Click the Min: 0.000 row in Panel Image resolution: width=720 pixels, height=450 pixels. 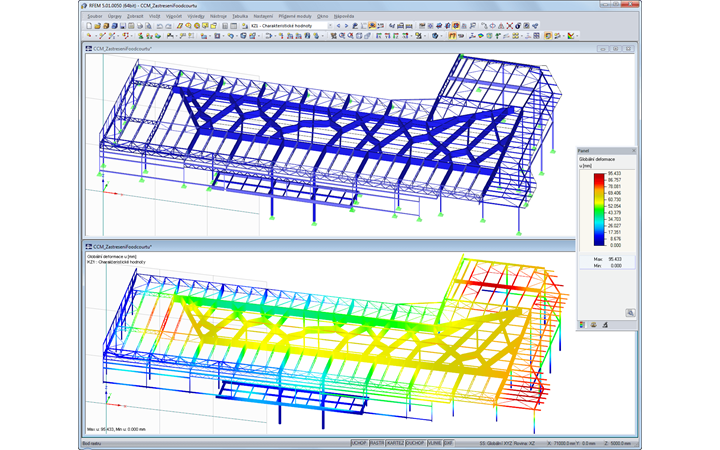coord(607,266)
